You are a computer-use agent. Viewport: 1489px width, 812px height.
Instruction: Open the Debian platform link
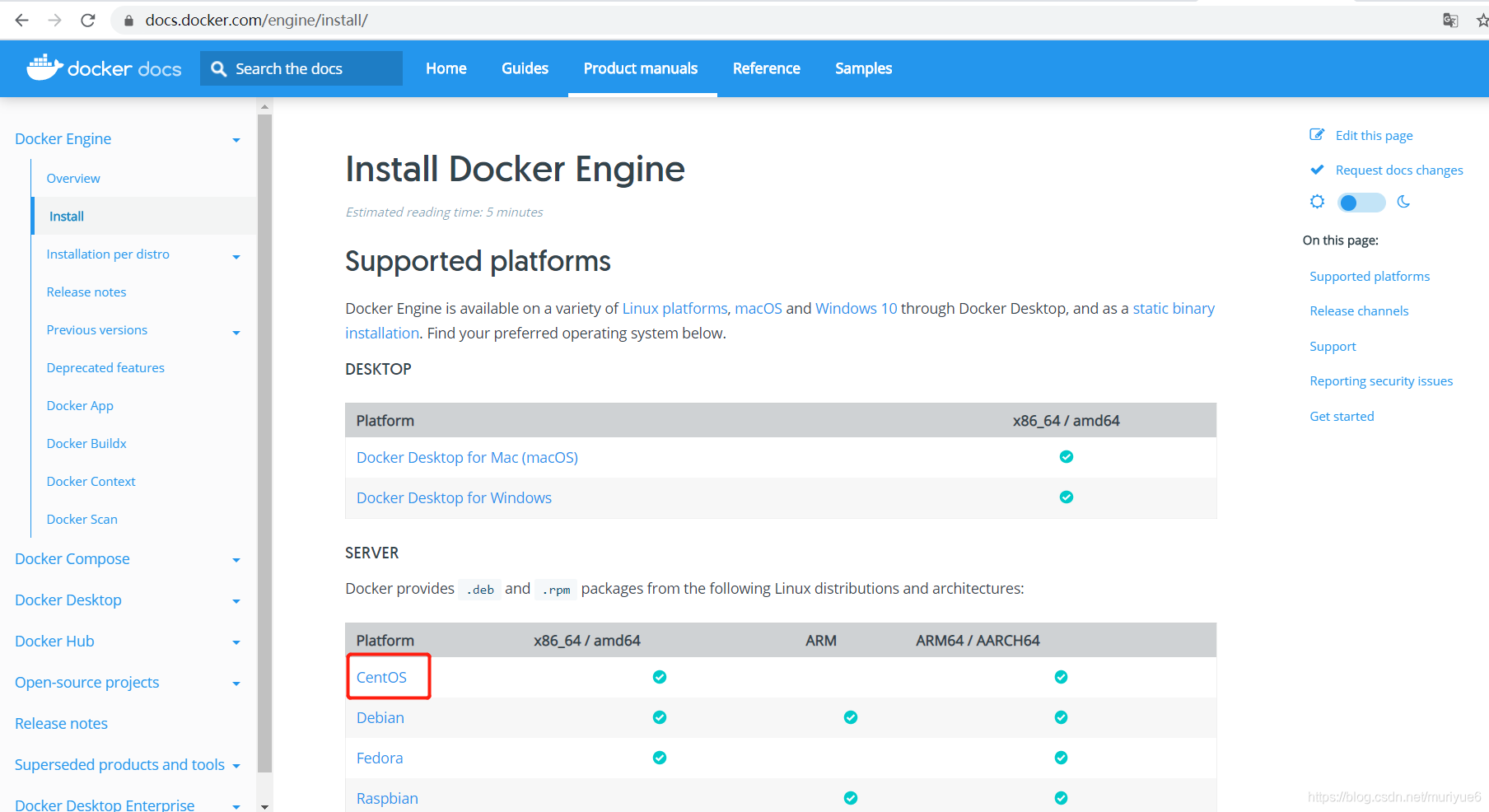380,717
